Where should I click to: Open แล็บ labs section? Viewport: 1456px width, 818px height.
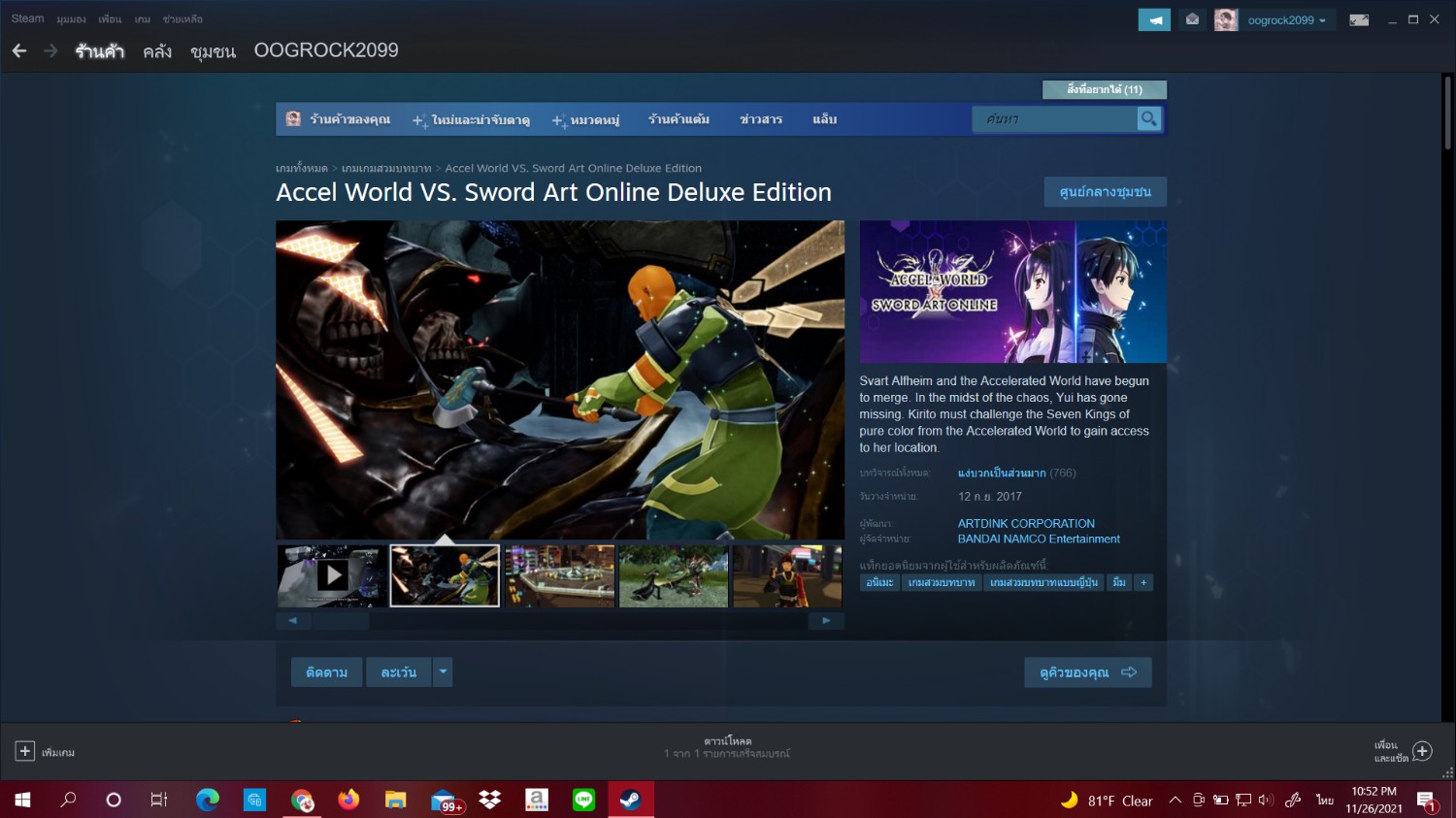[824, 119]
